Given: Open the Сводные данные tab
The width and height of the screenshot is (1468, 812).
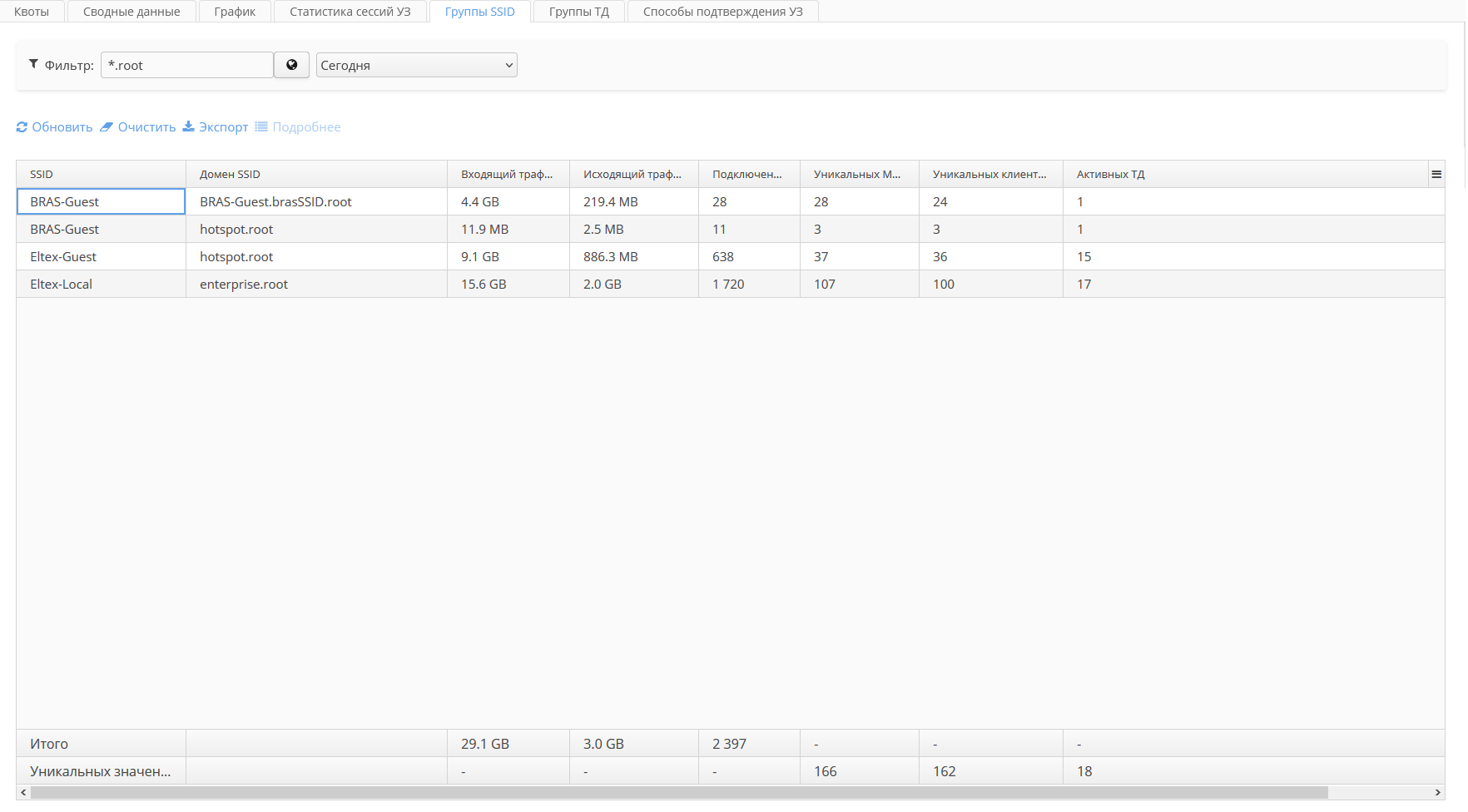Looking at the screenshot, I should pyautogui.click(x=131, y=12).
